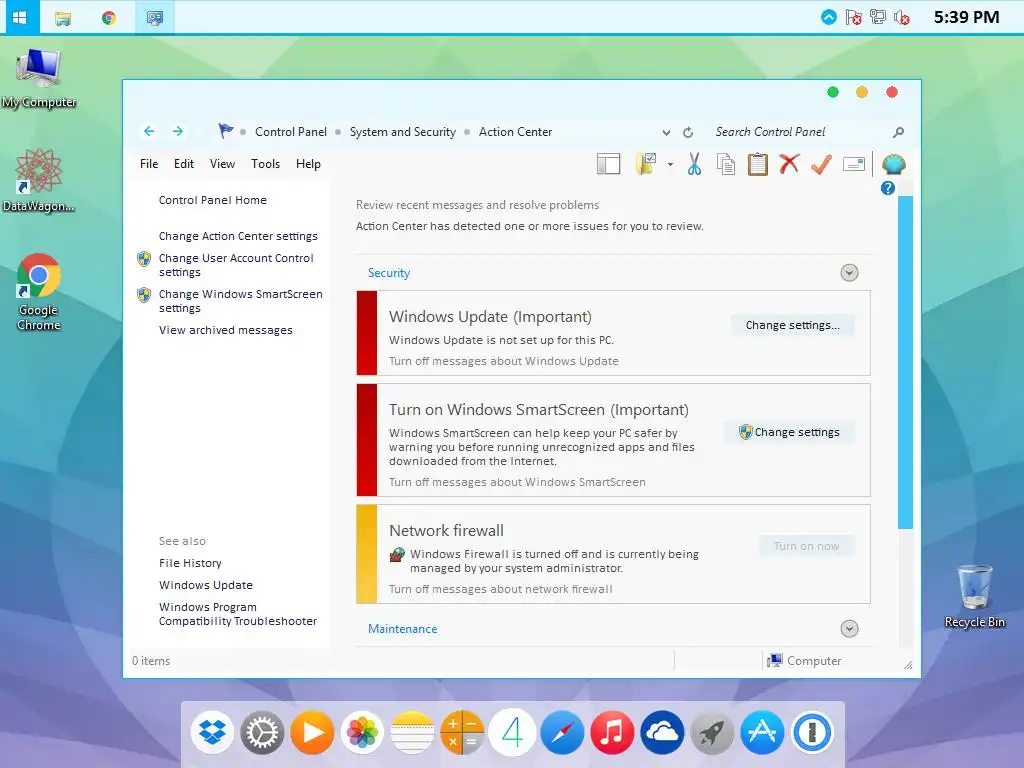The image size is (1024, 768).
Task: Go forward with the right arrow
Action: tap(178, 131)
